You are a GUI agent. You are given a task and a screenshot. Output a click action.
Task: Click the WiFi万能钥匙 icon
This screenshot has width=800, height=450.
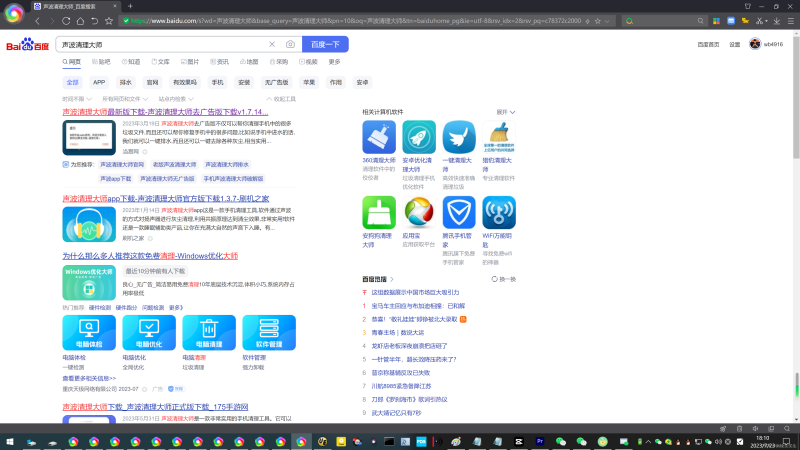(x=499, y=212)
